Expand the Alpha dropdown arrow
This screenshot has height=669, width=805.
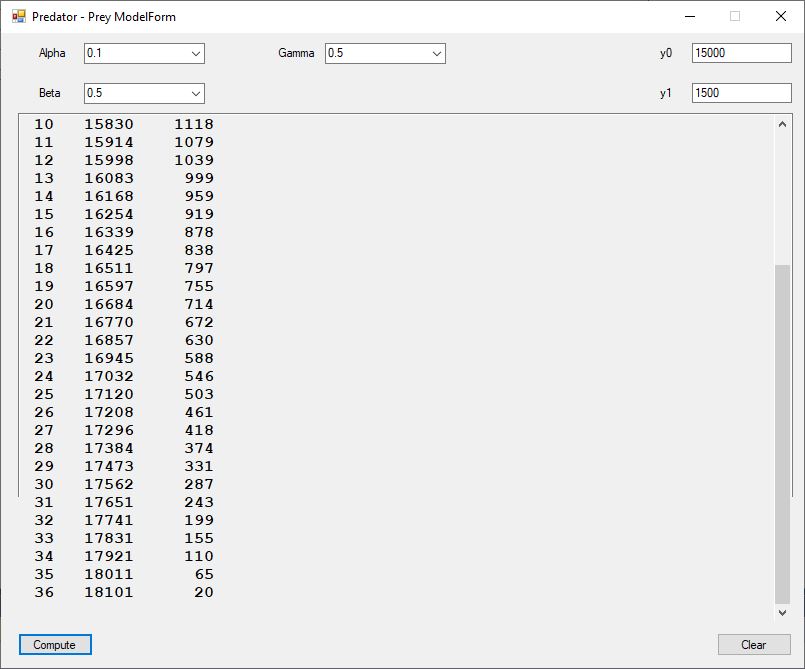pos(195,54)
